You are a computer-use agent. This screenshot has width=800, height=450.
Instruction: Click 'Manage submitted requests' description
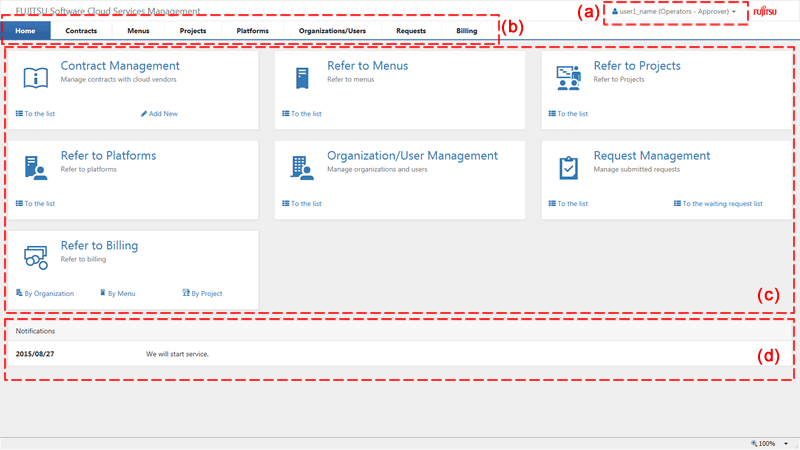click(636, 169)
